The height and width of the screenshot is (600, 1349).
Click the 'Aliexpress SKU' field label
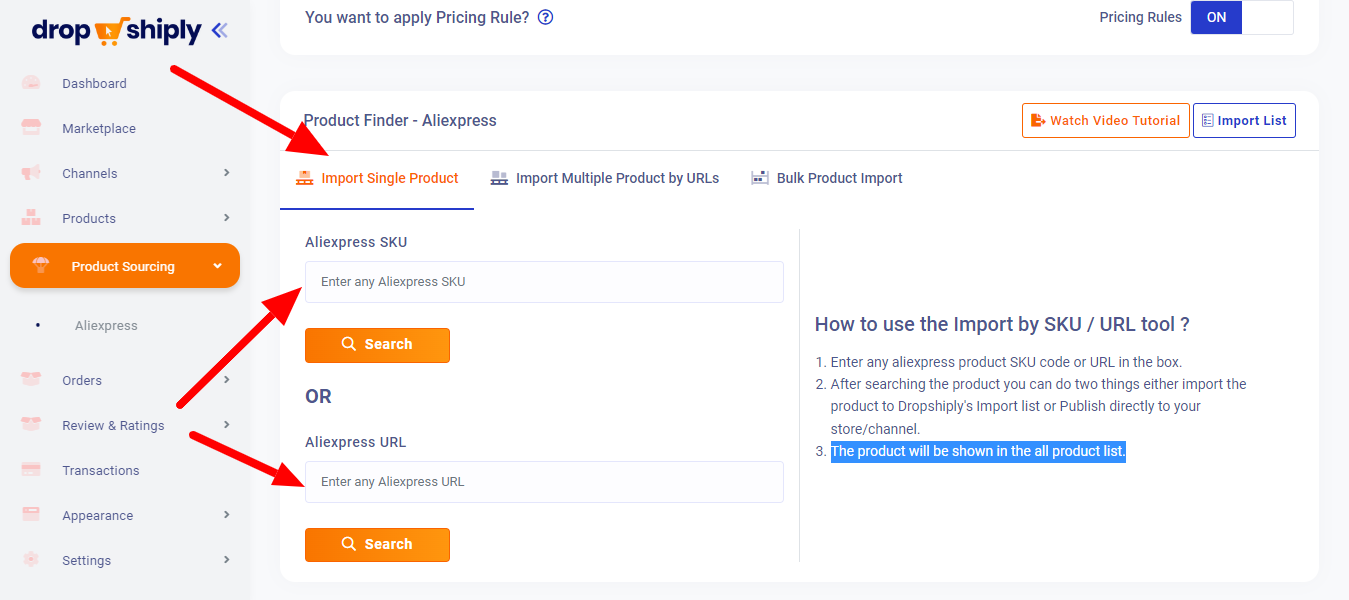(x=356, y=242)
